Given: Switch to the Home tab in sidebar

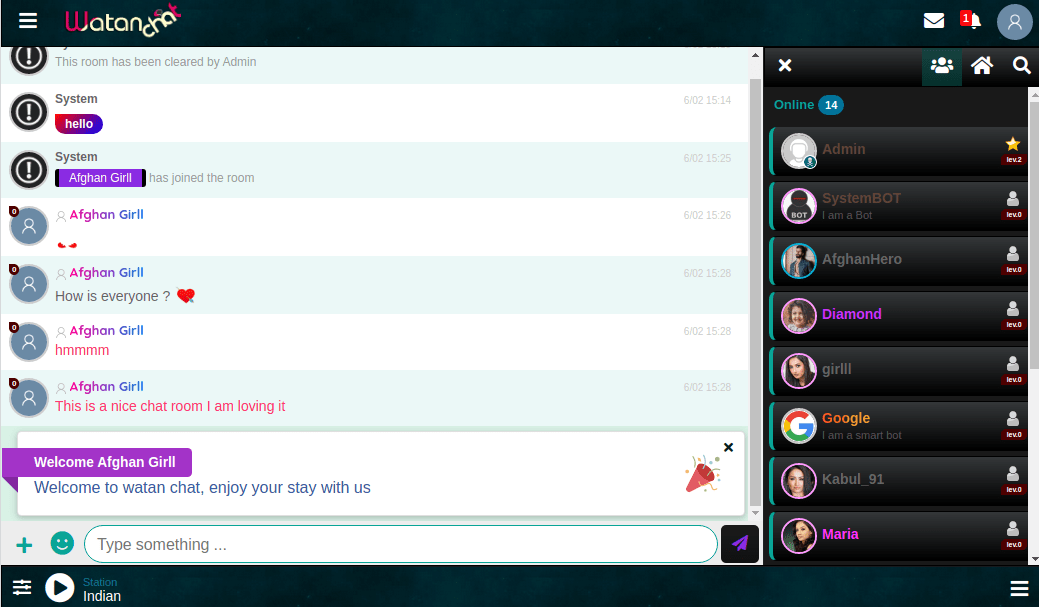Looking at the screenshot, I should (x=981, y=65).
